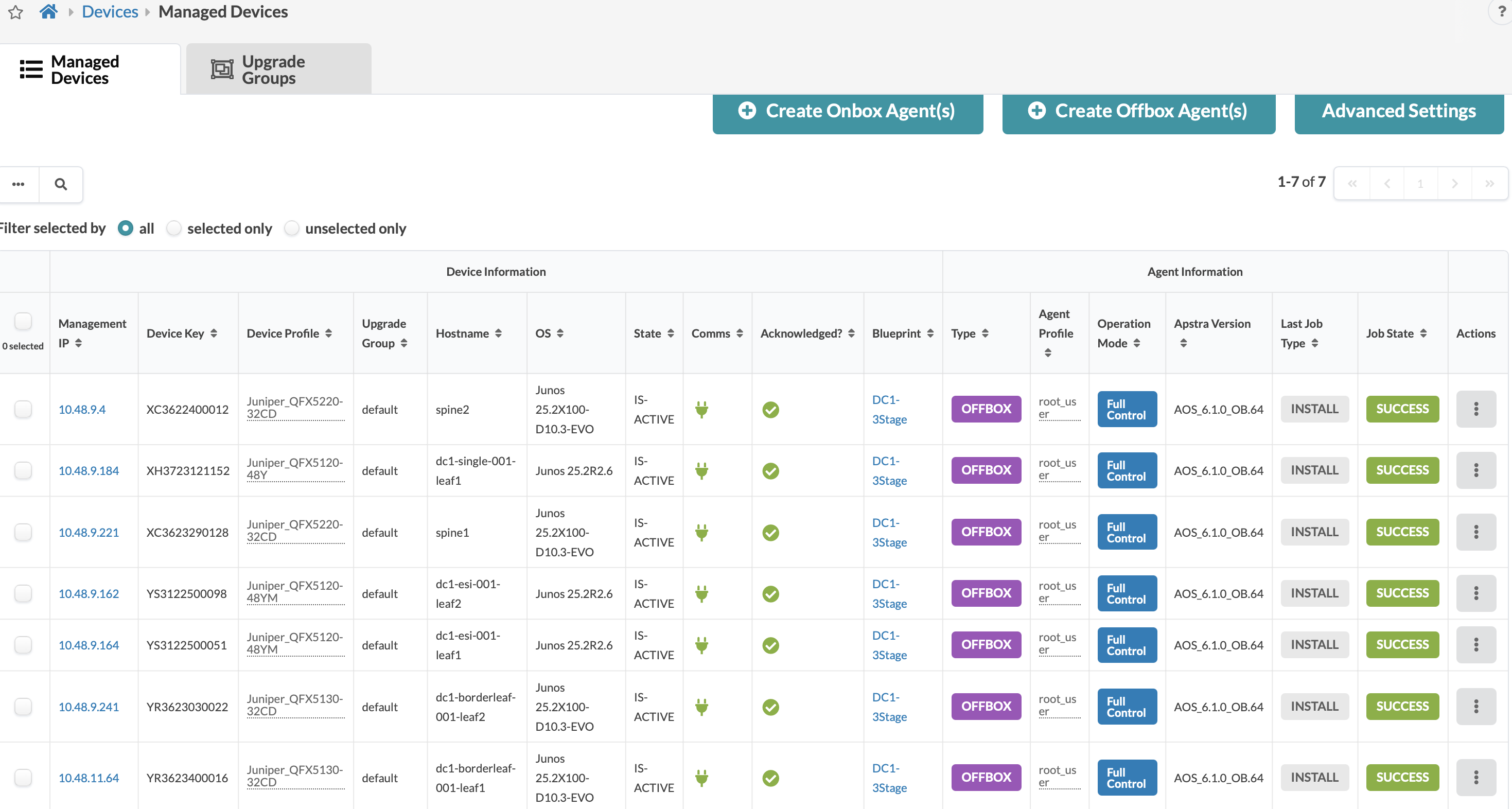Sort by Job State column
The height and width of the screenshot is (809, 1512).
pyautogui.click(x=1396, y=333)
